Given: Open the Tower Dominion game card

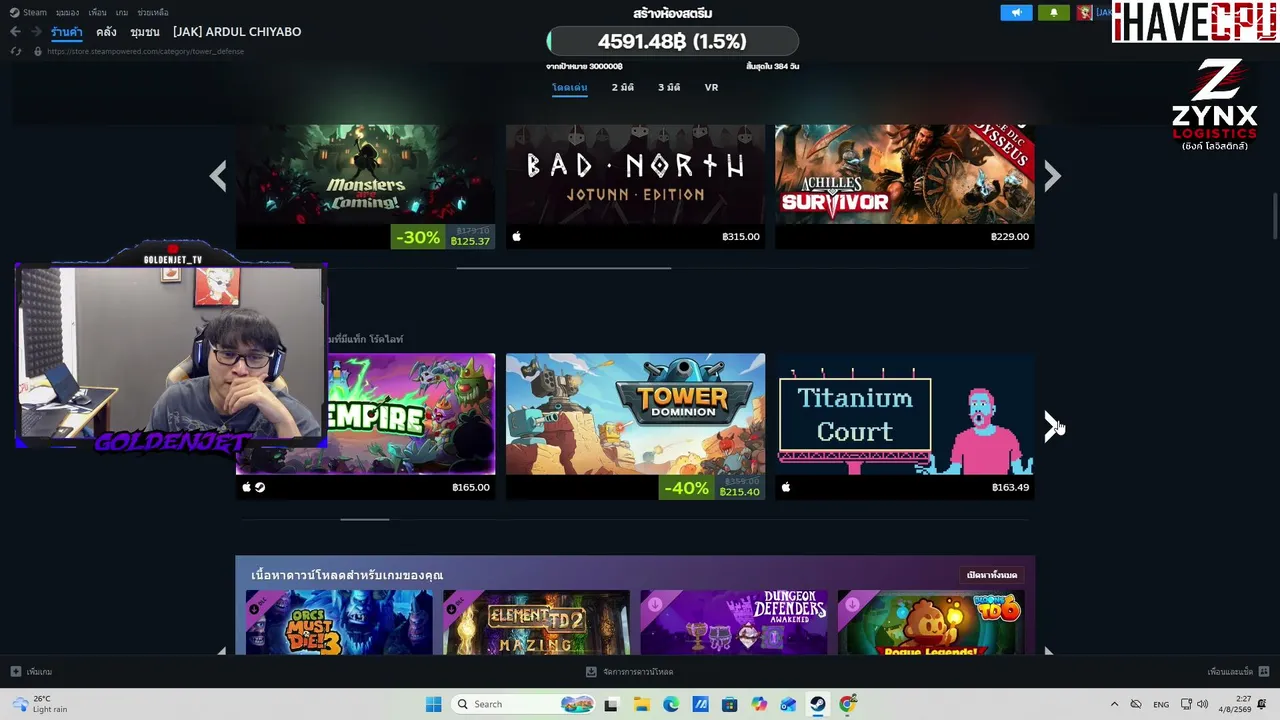Looking at the screenshot, I should click(635, 426).
